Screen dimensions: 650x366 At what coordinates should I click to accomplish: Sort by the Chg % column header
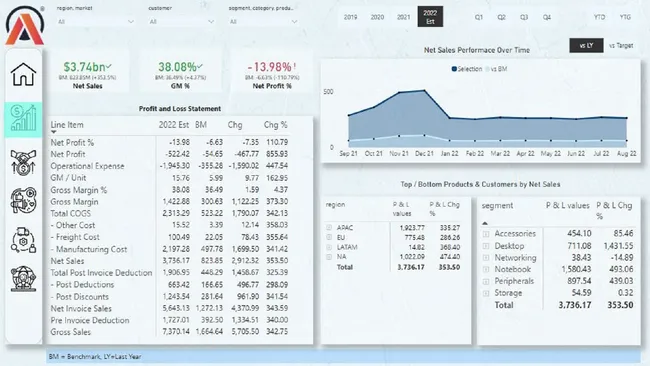275,125
